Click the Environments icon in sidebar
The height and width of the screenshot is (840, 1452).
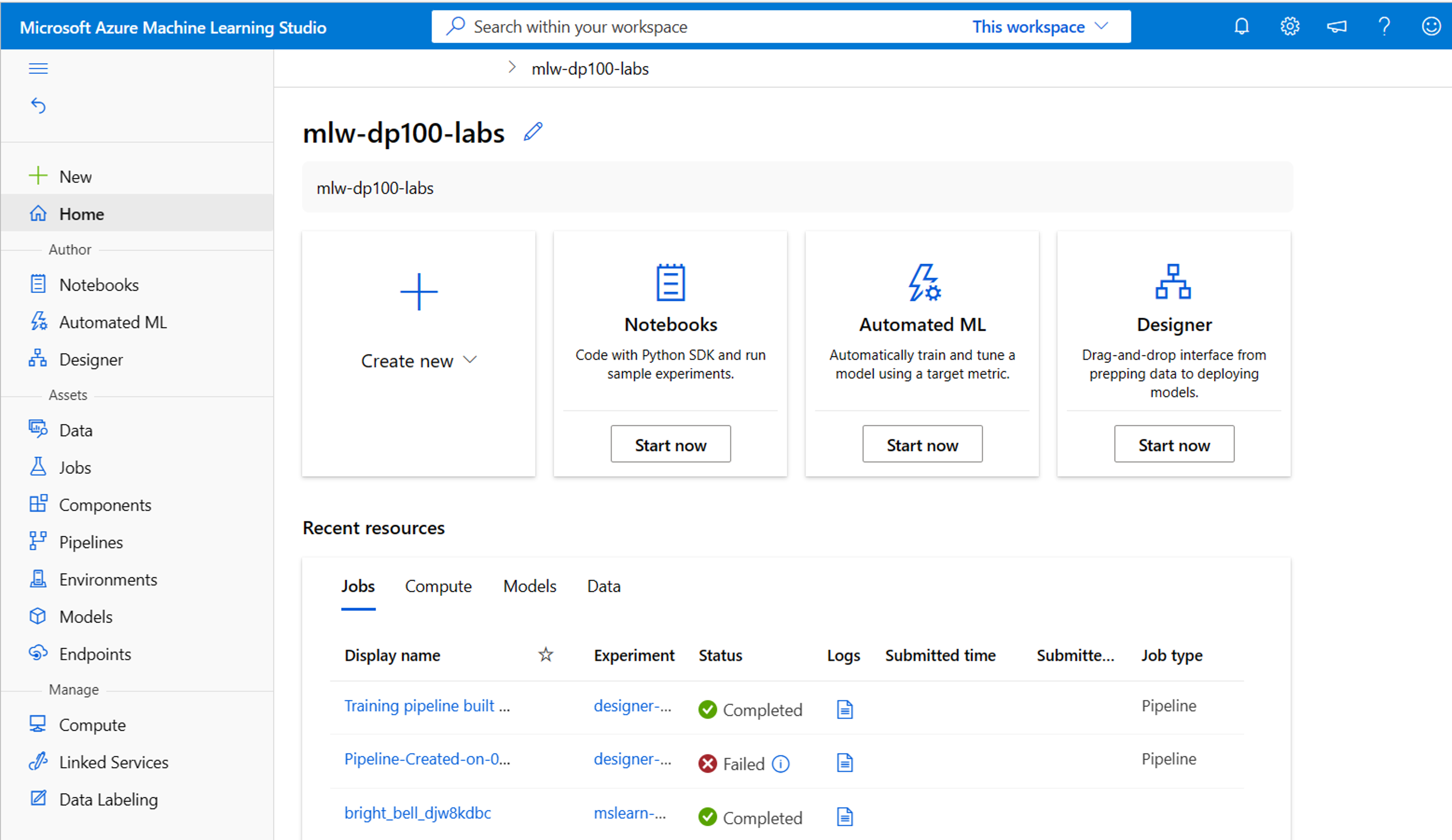click(37, 579)
